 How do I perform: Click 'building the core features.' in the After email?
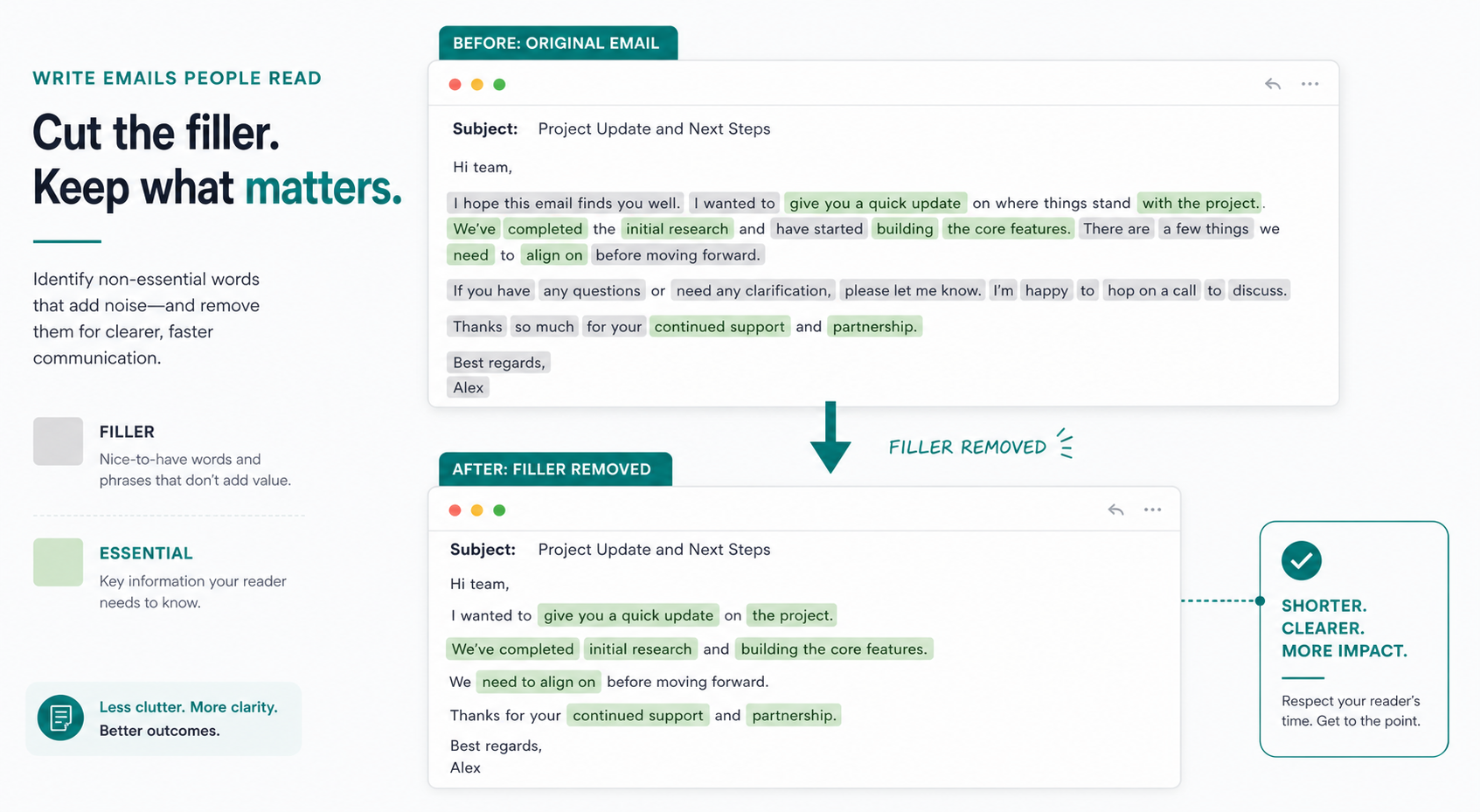(834, 649)
